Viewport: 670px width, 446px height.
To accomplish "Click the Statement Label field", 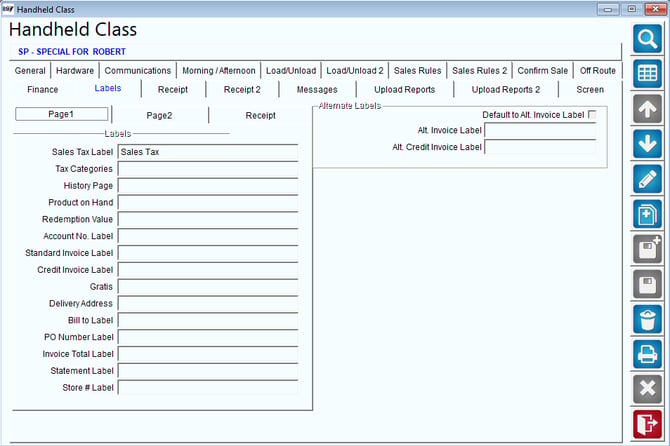I will coord(208,371).
